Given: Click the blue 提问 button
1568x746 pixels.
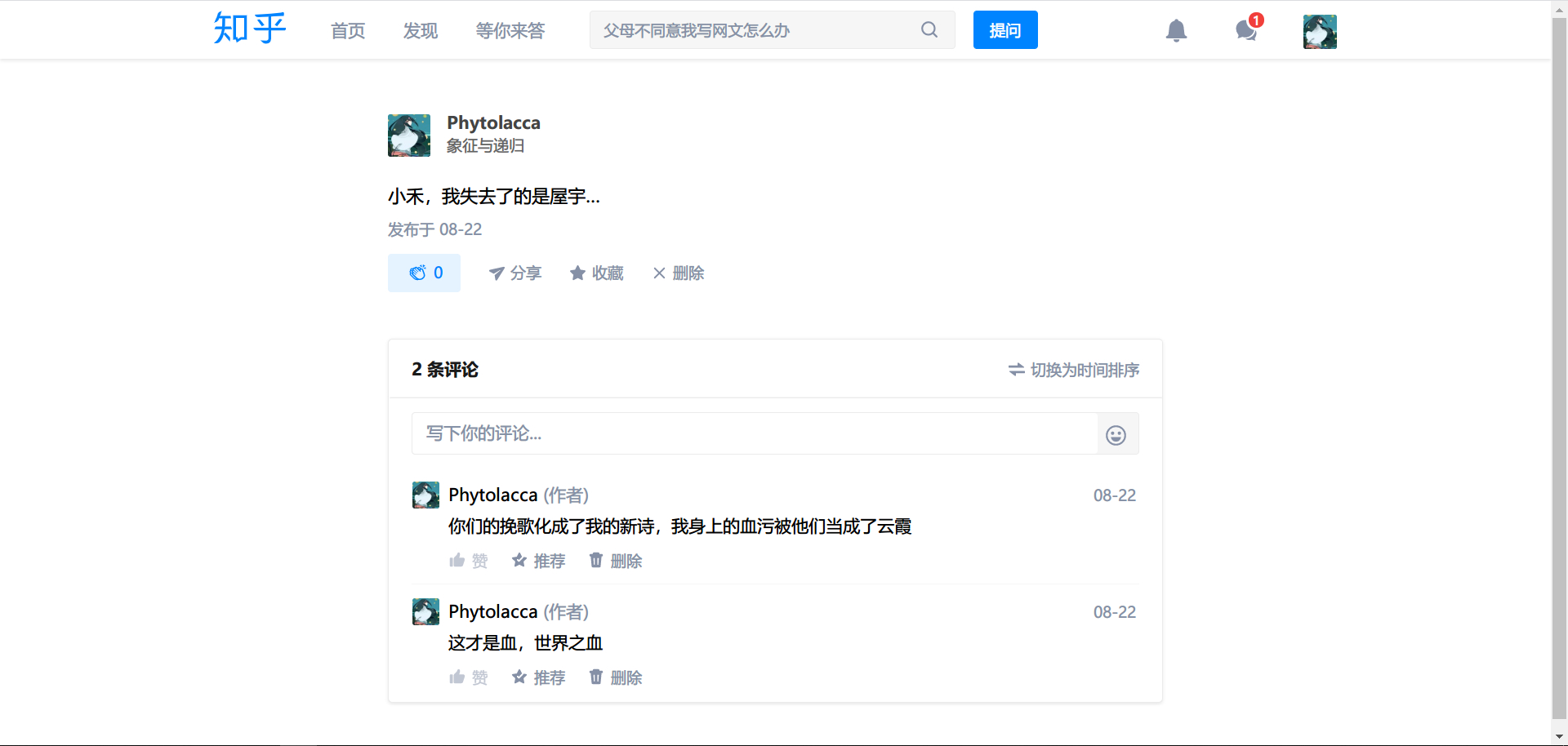Looking at the screenshot, I should click(x=1004, y=30).
